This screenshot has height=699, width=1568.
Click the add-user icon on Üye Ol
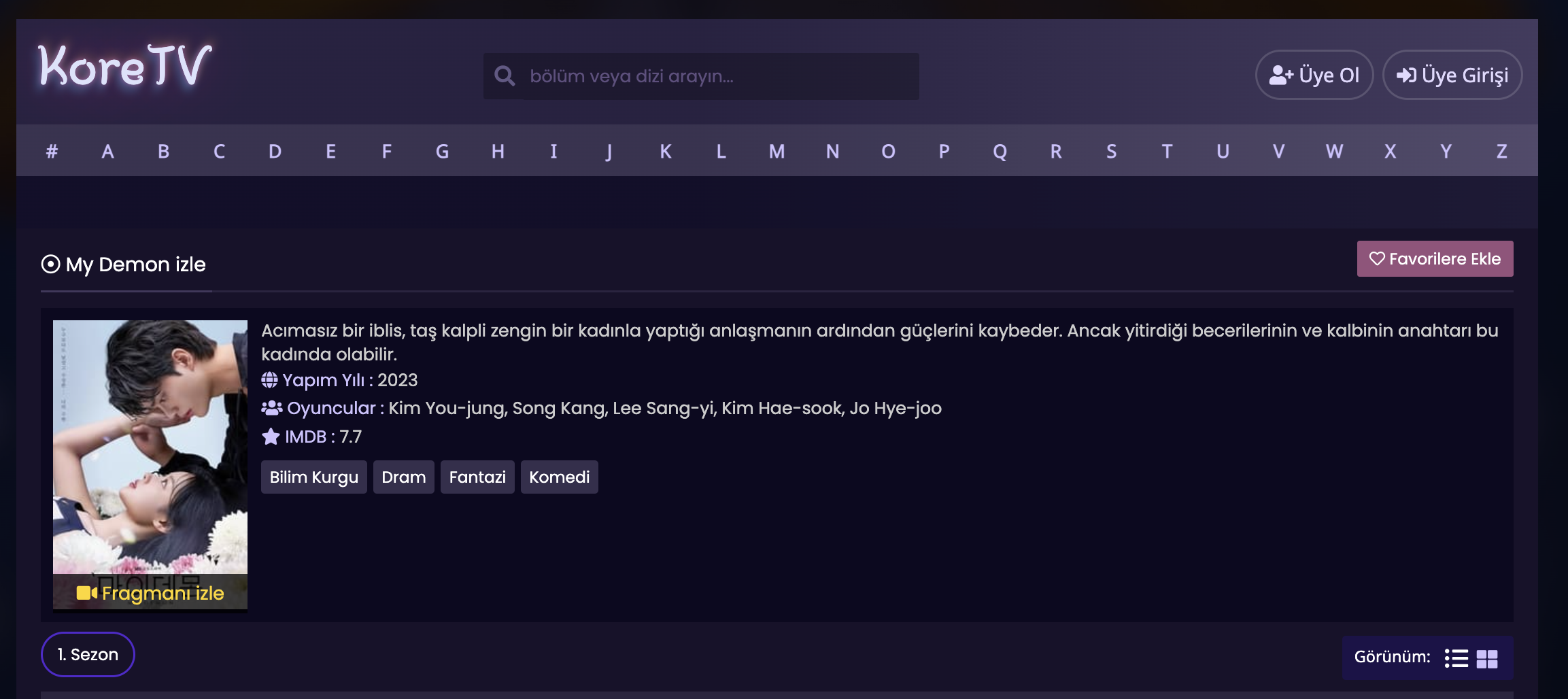tap(1281, 75)
